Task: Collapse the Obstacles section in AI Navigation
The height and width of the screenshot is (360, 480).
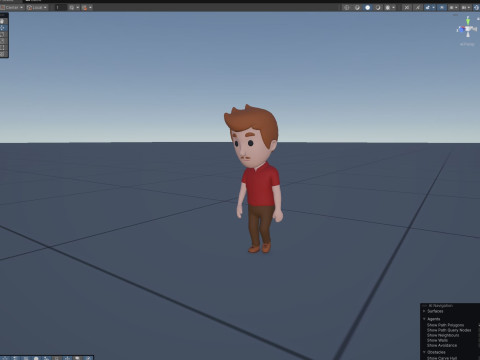Action: (x=424, y=352)
